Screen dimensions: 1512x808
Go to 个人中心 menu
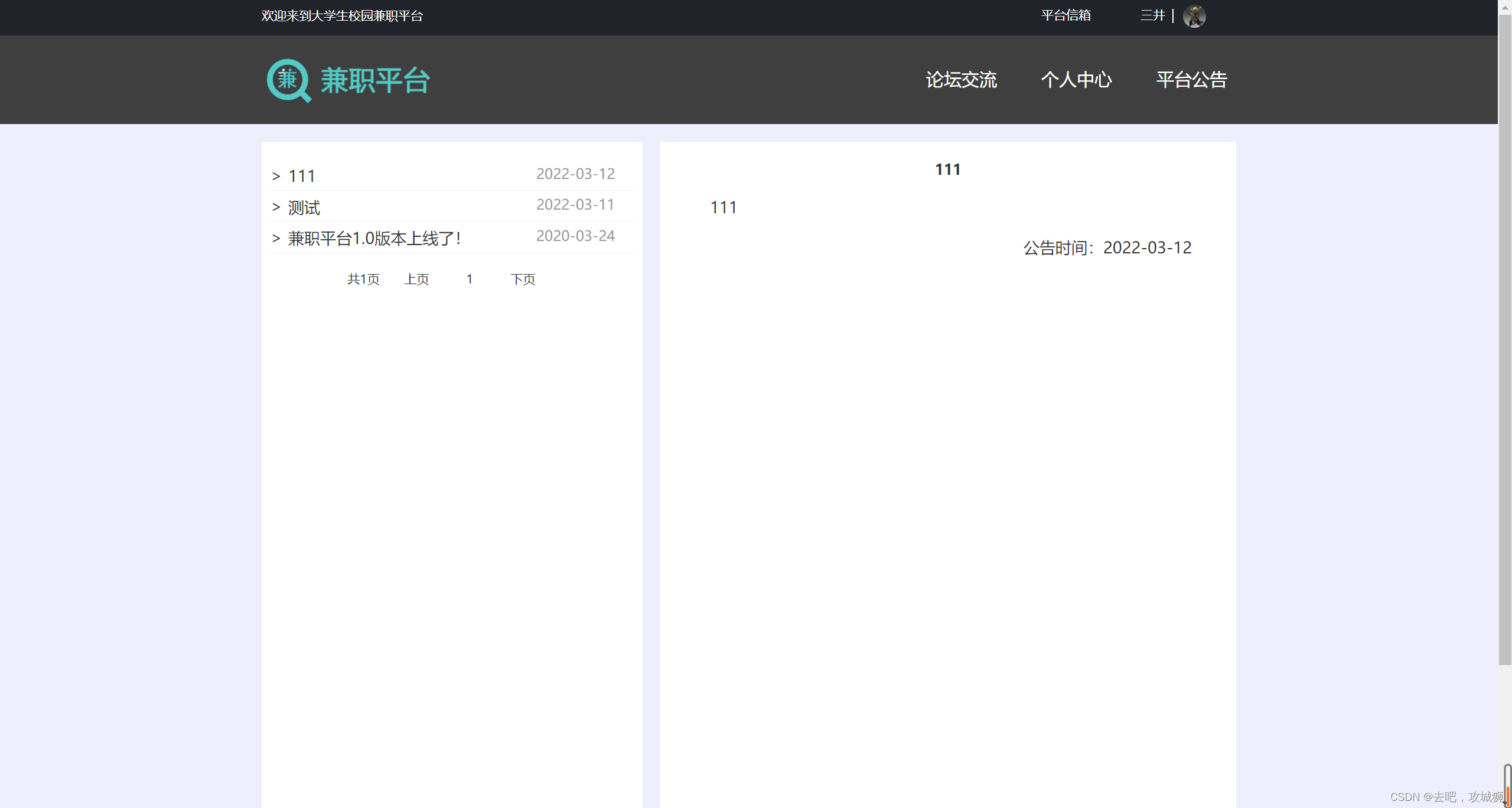point(1076,80)
